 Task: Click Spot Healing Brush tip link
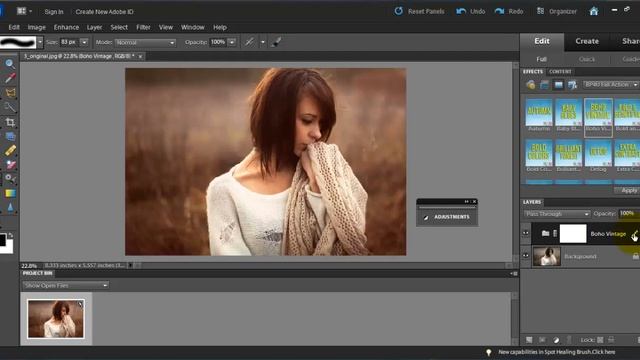tap(557, 352)
